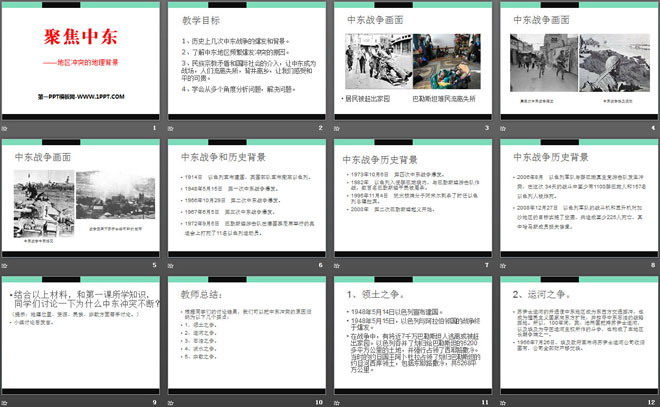Select slide 8 about 2006 events
This screenshot has height=407, width=660.
click(577, 198)
